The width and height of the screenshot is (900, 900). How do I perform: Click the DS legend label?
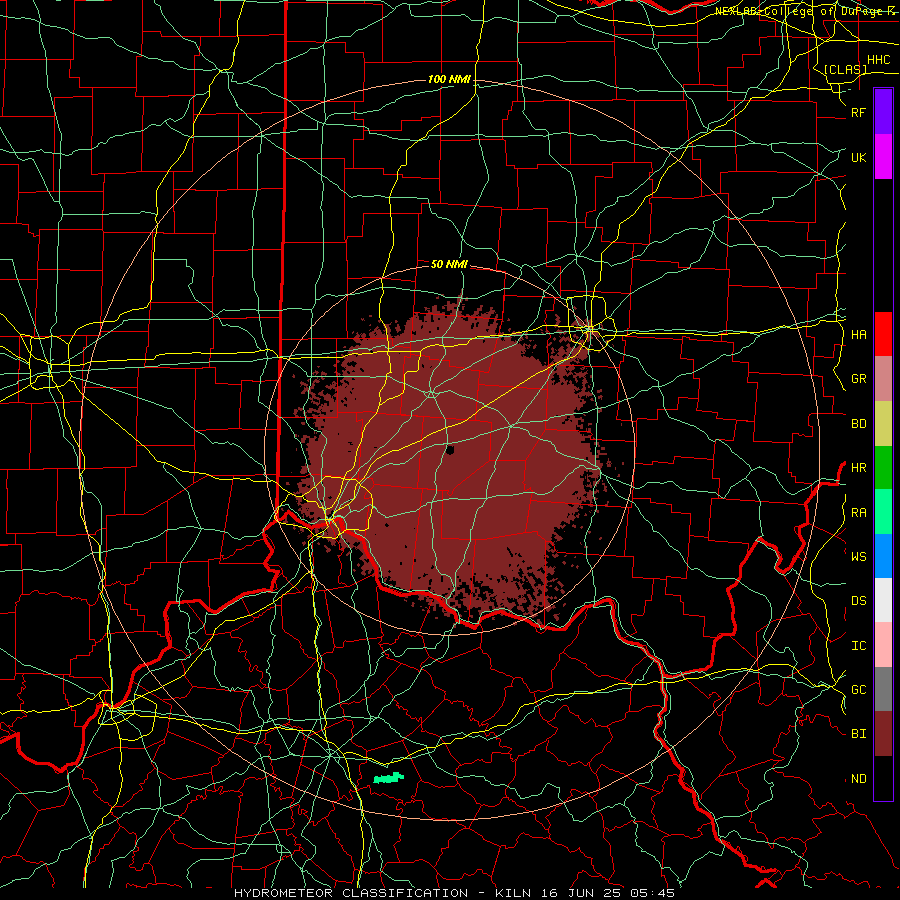click(858, 601)
